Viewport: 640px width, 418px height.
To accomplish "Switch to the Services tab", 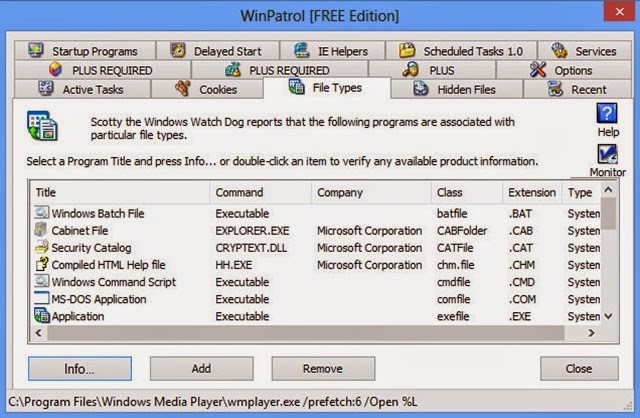I will tap(584, 51).
